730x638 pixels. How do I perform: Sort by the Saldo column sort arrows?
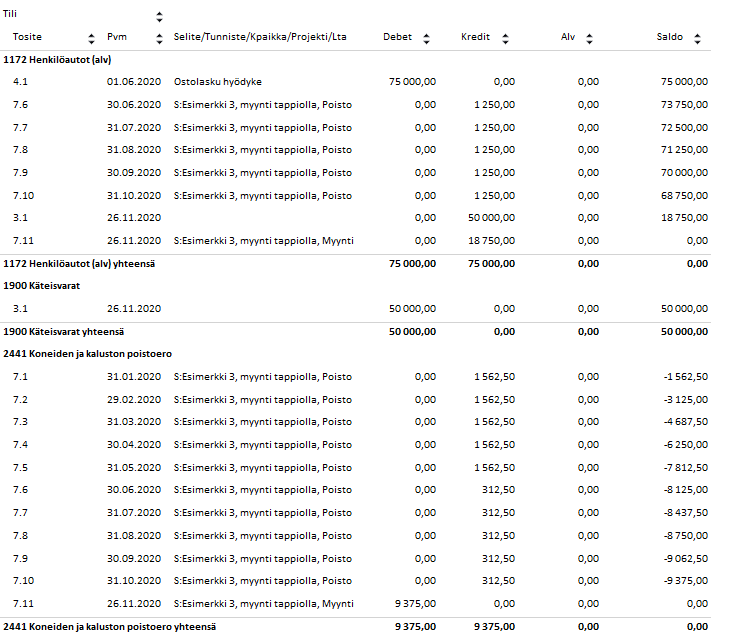pyautogui.click(x=697, y=39)
